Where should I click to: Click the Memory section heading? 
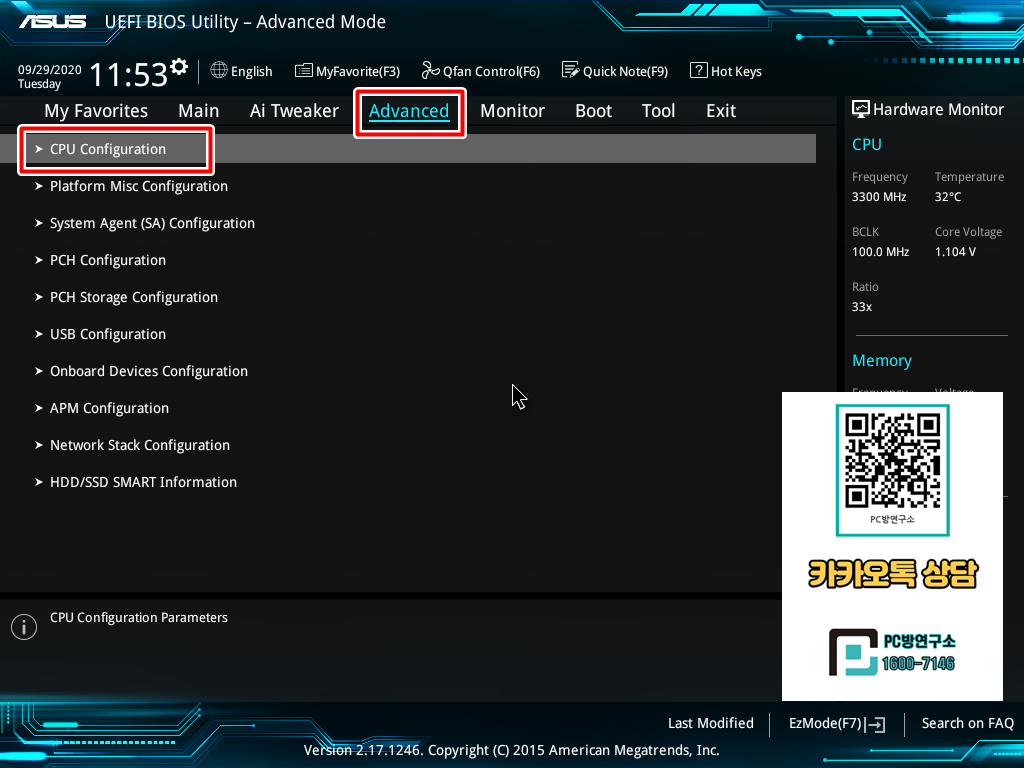[882, 360]
